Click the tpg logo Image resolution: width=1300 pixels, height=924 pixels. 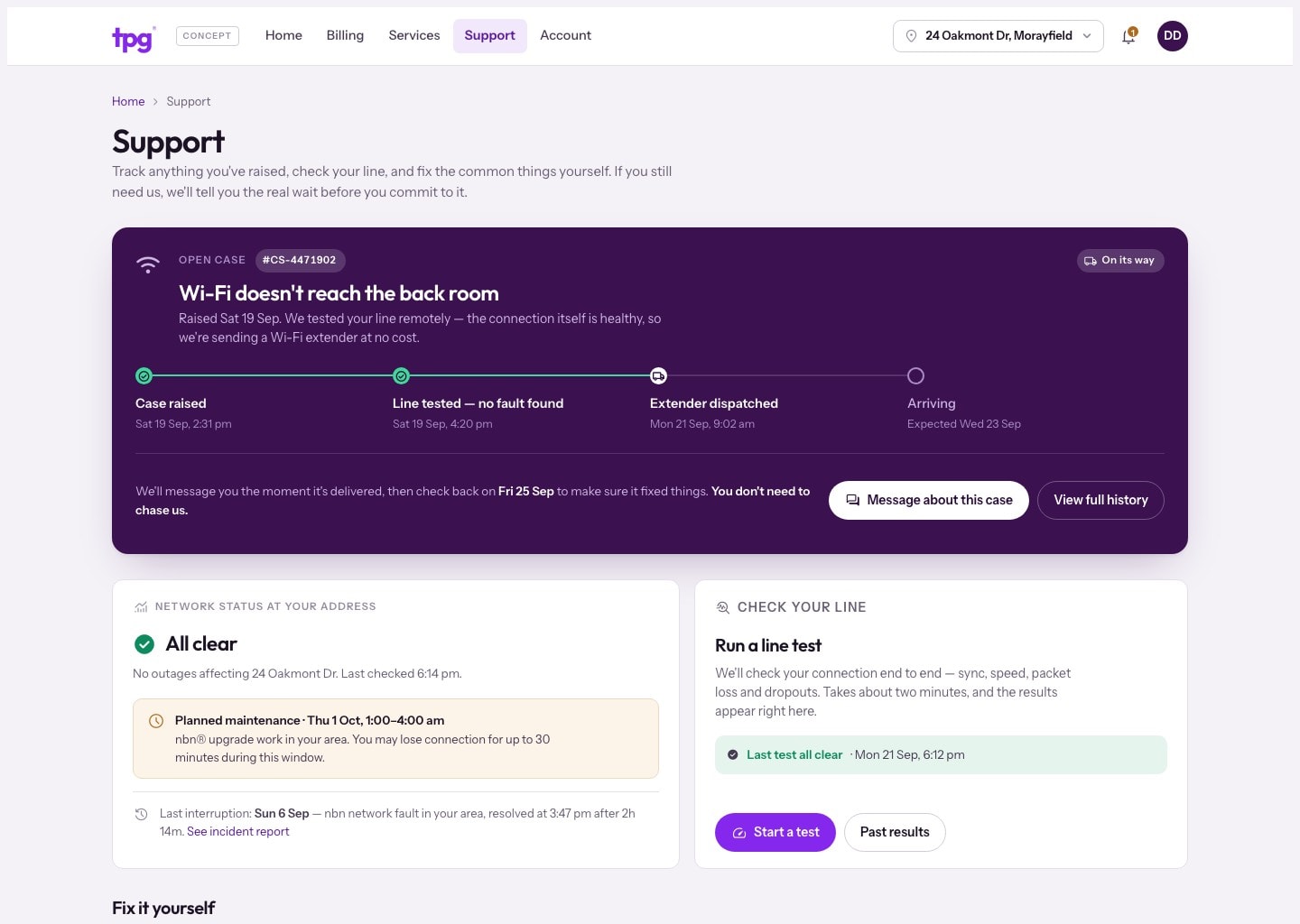point(134,38)
